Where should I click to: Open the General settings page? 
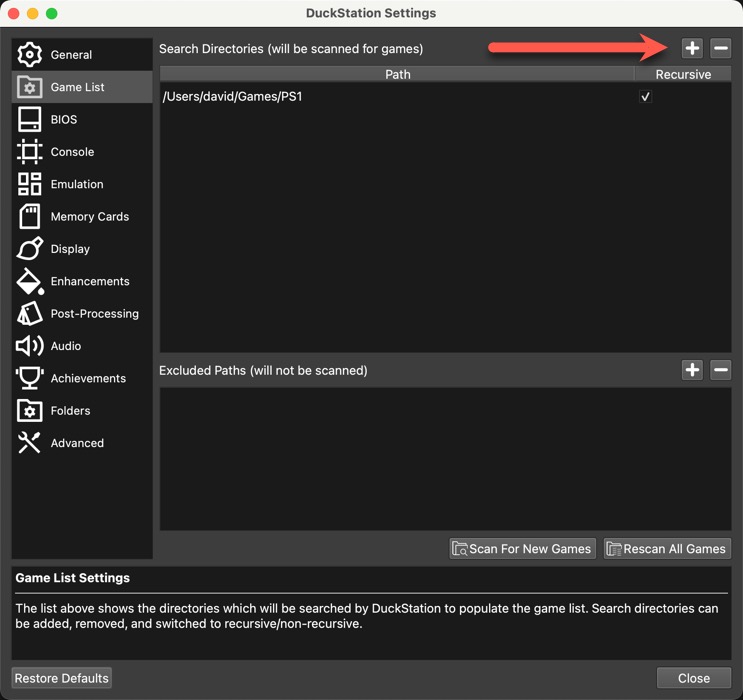(x=82, y=55)
